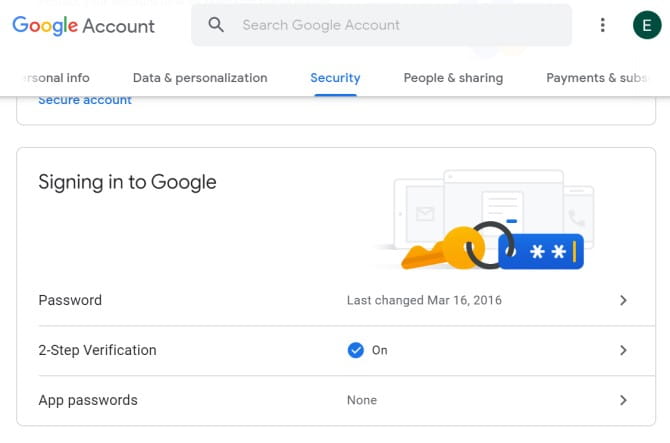Open the account avatar with letter E
The image size is (670, 443).
coord(646,25)
